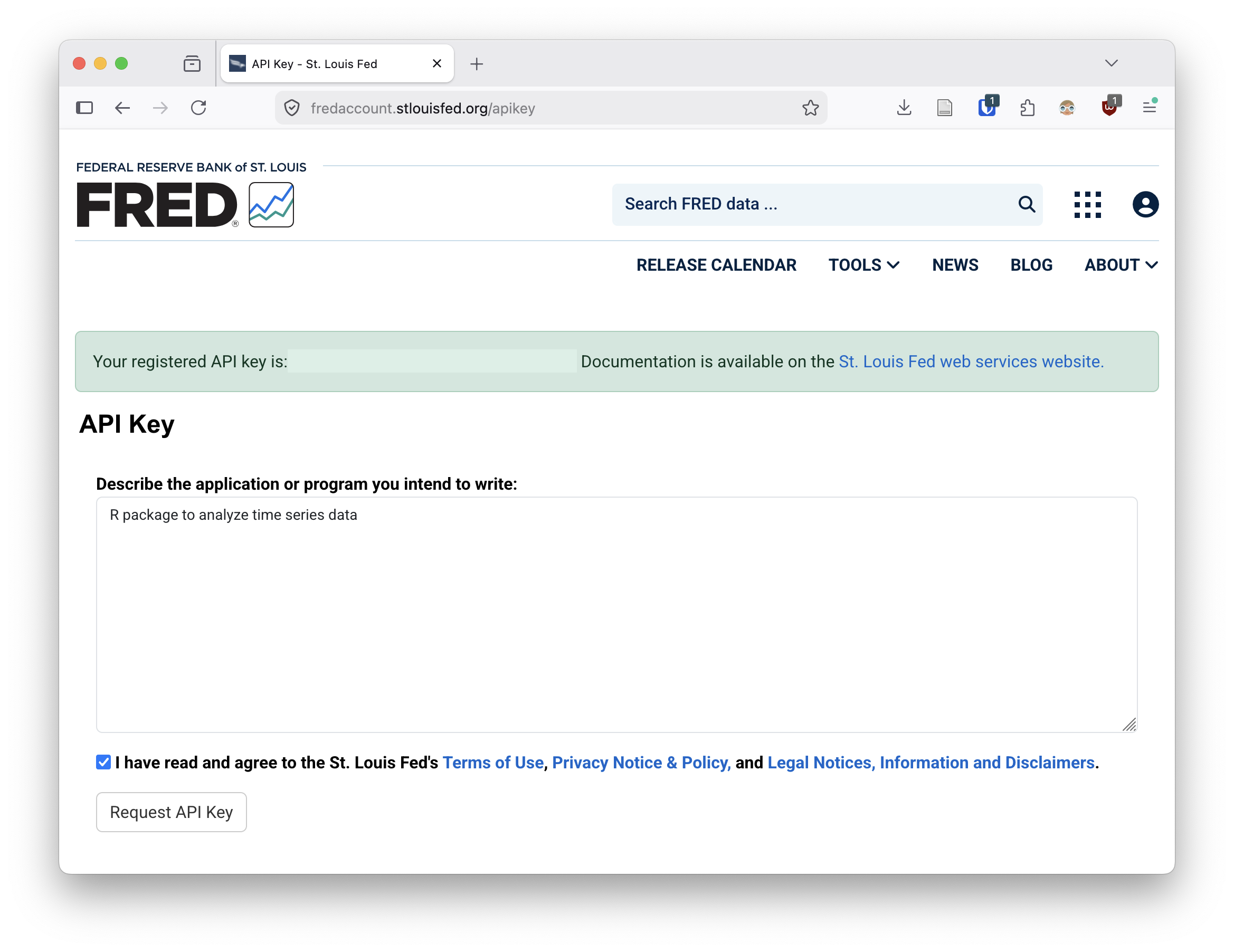Open the Terms of Use link
Screen dimensions: 1234x952
[492, 762]
